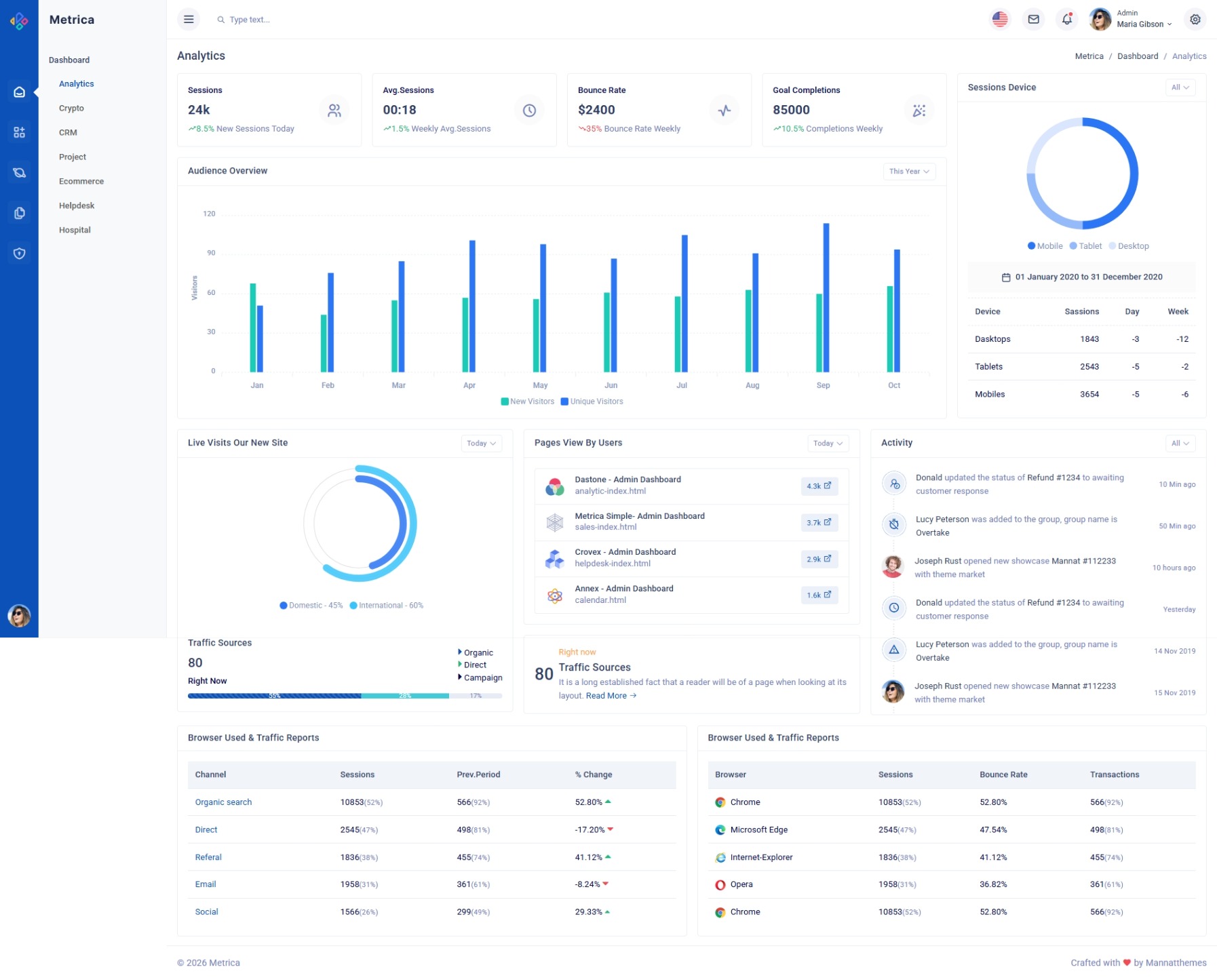This screenshot has height=980, width=1217.
Task: Toggle Domestic - 45% legend item
Action: pos(311,606)
